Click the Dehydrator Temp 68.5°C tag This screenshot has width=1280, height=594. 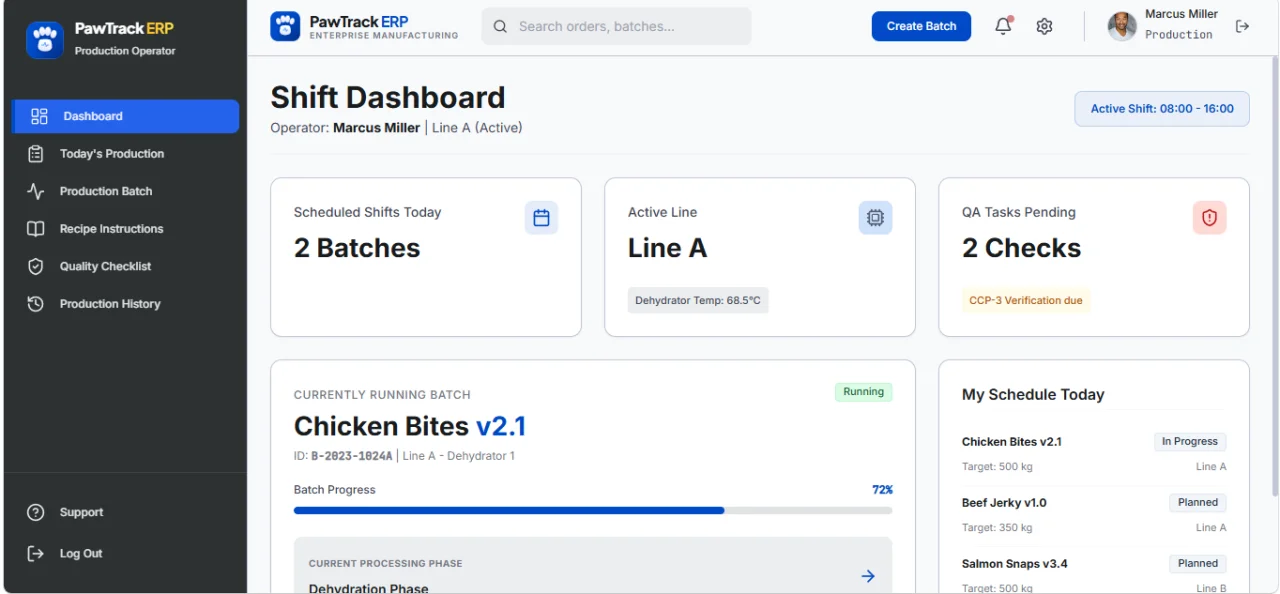tap(698, 300)
